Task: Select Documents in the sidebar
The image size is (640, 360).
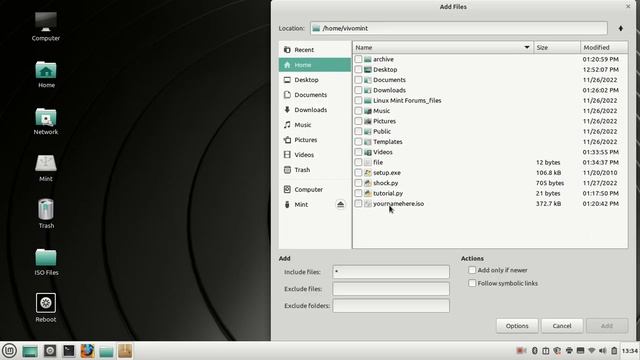Action: point(315,95)
